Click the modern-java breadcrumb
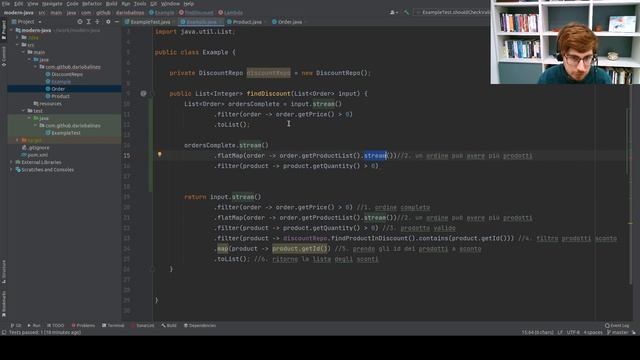 19,13
